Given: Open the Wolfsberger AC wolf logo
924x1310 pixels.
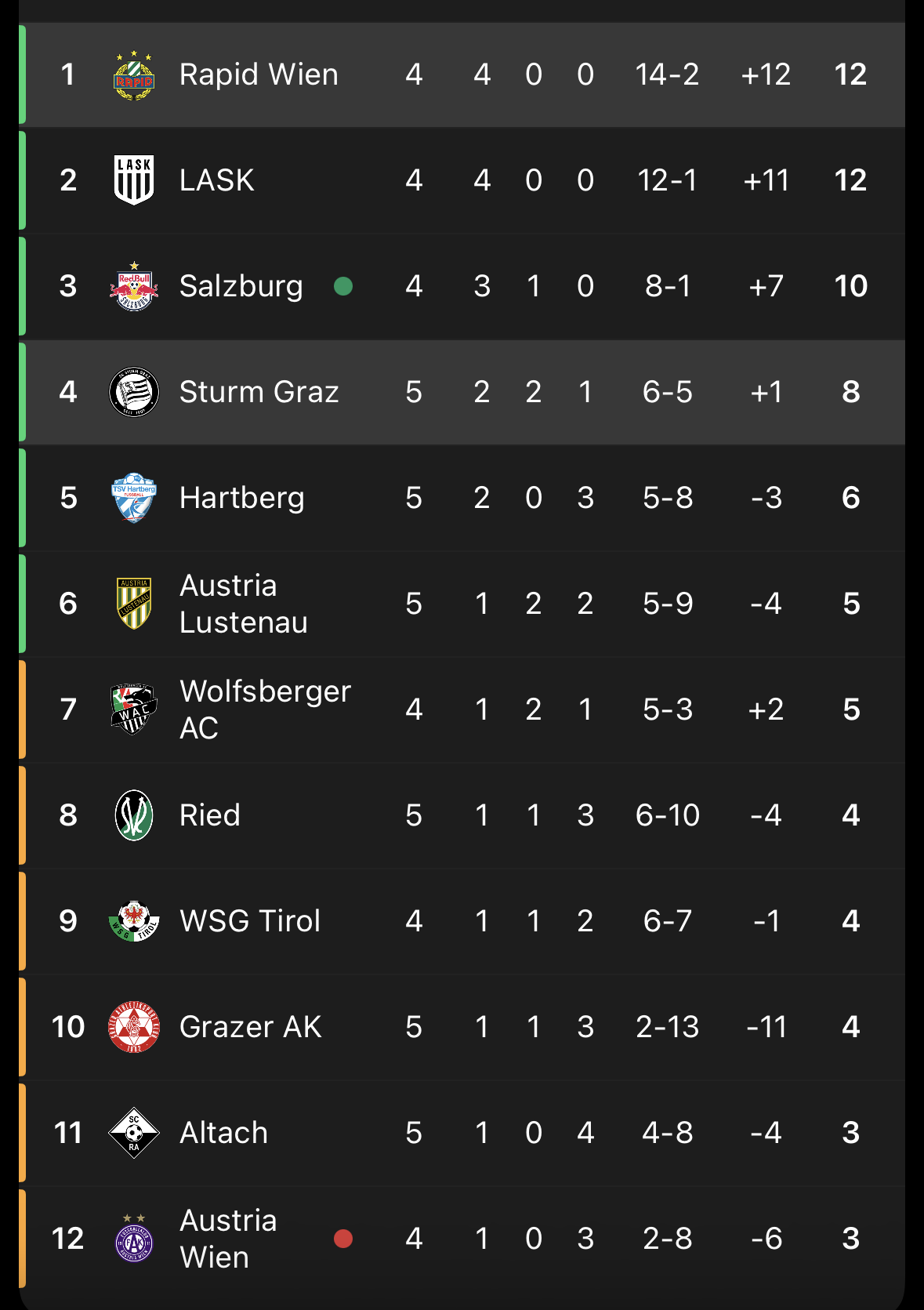Looking at the screenshot, I should 134,709.
